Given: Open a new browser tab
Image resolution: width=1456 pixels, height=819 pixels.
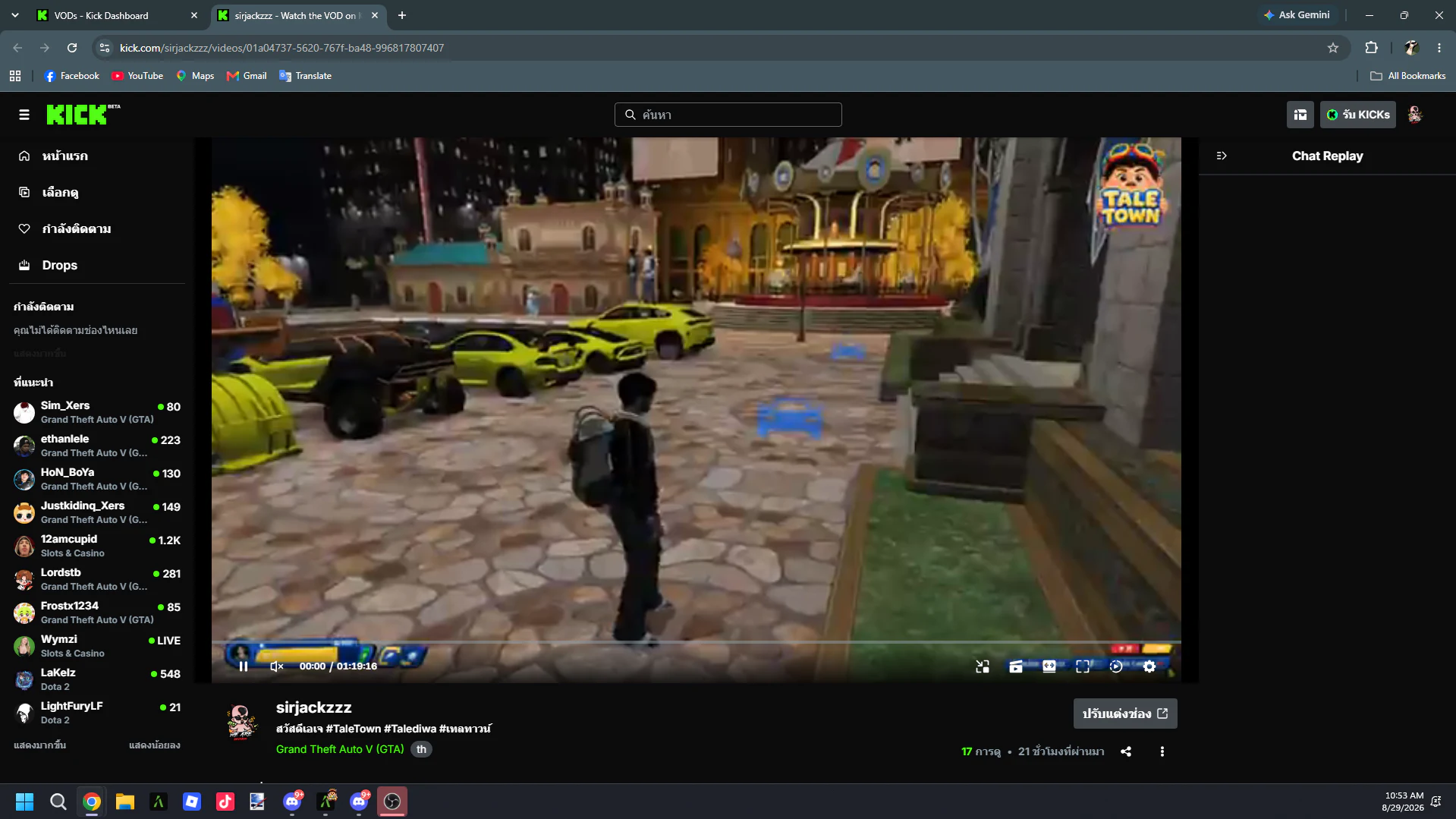Looking at the screenshot, I should [402, 15].
